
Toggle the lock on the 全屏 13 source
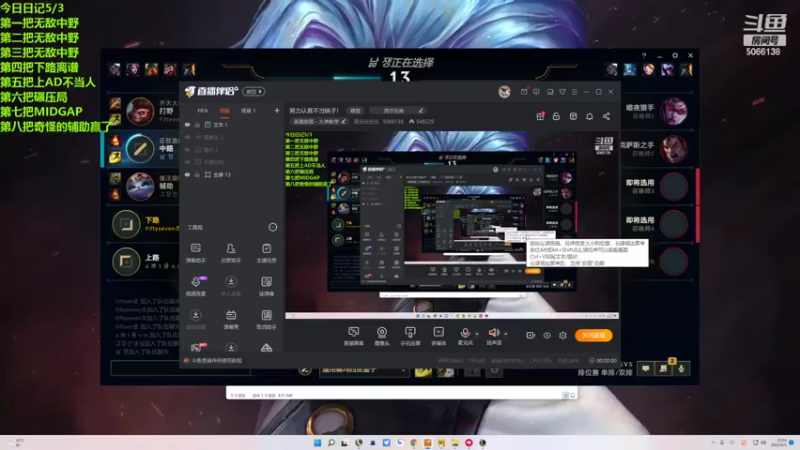[197, 174]
